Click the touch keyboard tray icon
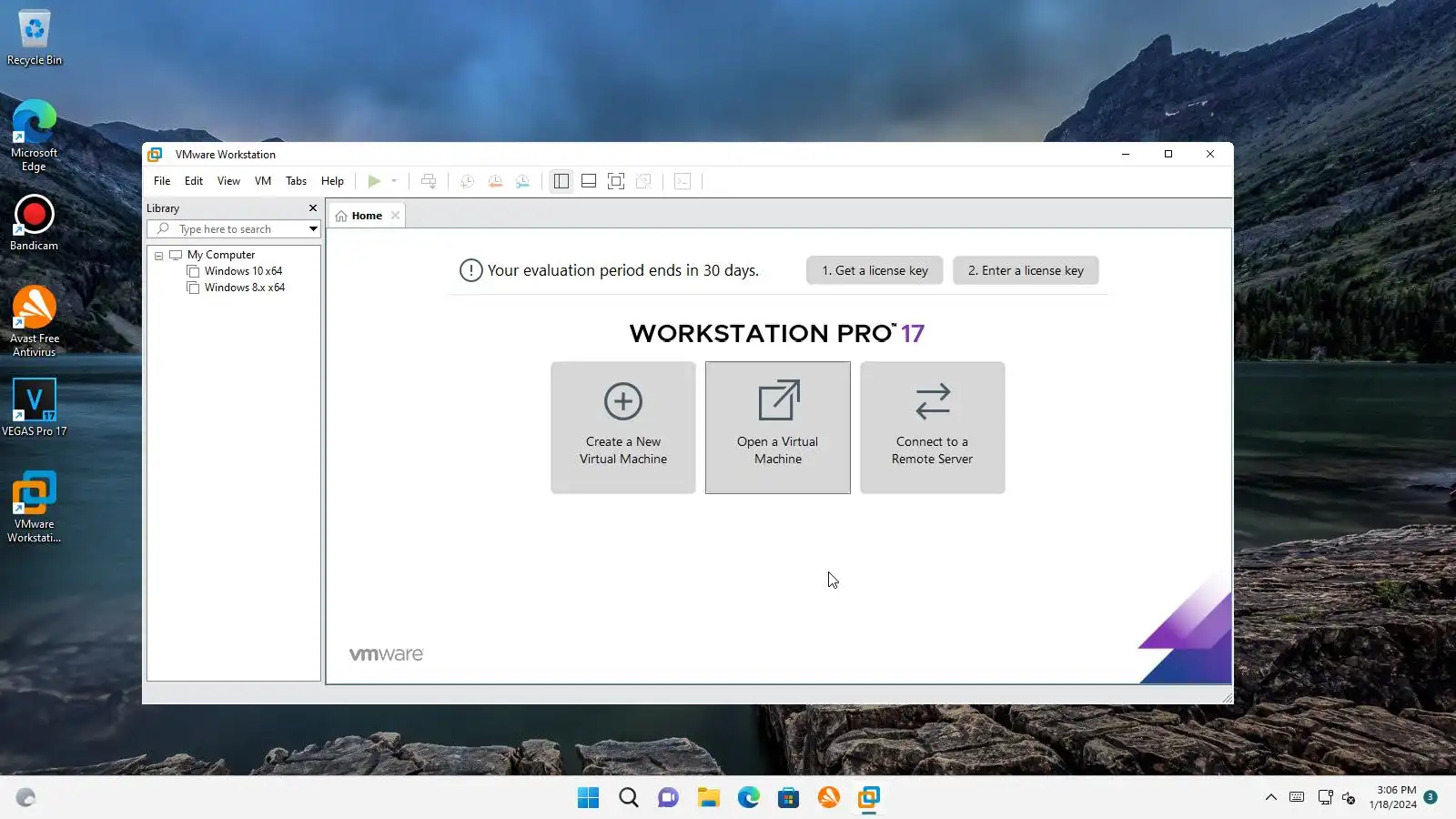 tap(1297, 798)
